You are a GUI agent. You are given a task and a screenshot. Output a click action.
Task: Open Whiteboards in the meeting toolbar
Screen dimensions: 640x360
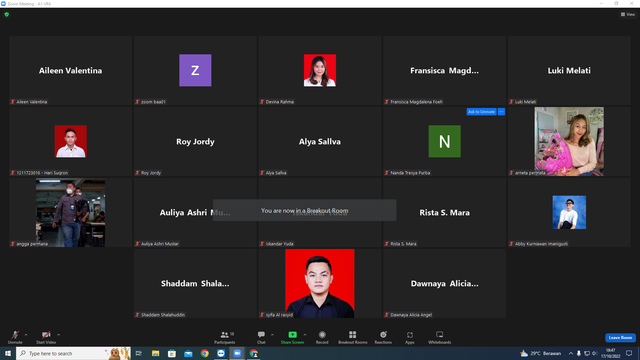440,337
